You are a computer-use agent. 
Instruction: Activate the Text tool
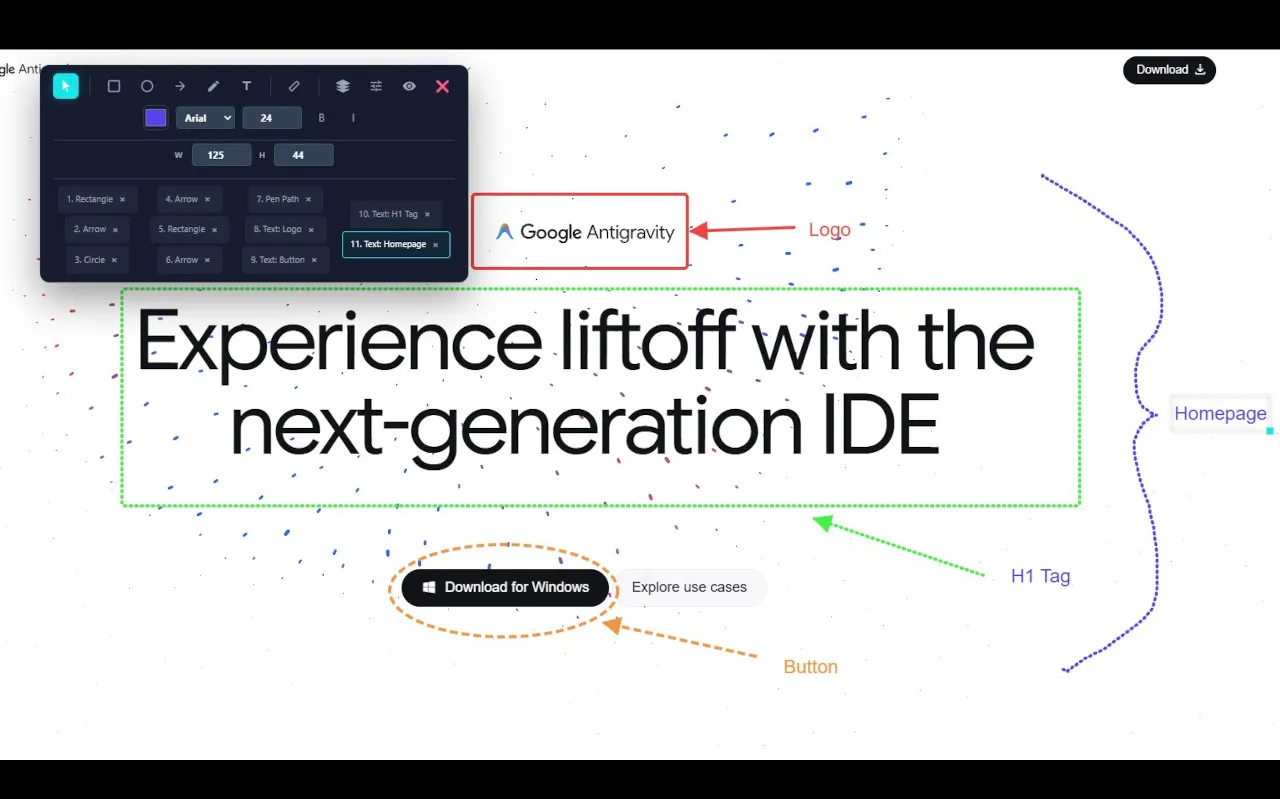(246, 87)
